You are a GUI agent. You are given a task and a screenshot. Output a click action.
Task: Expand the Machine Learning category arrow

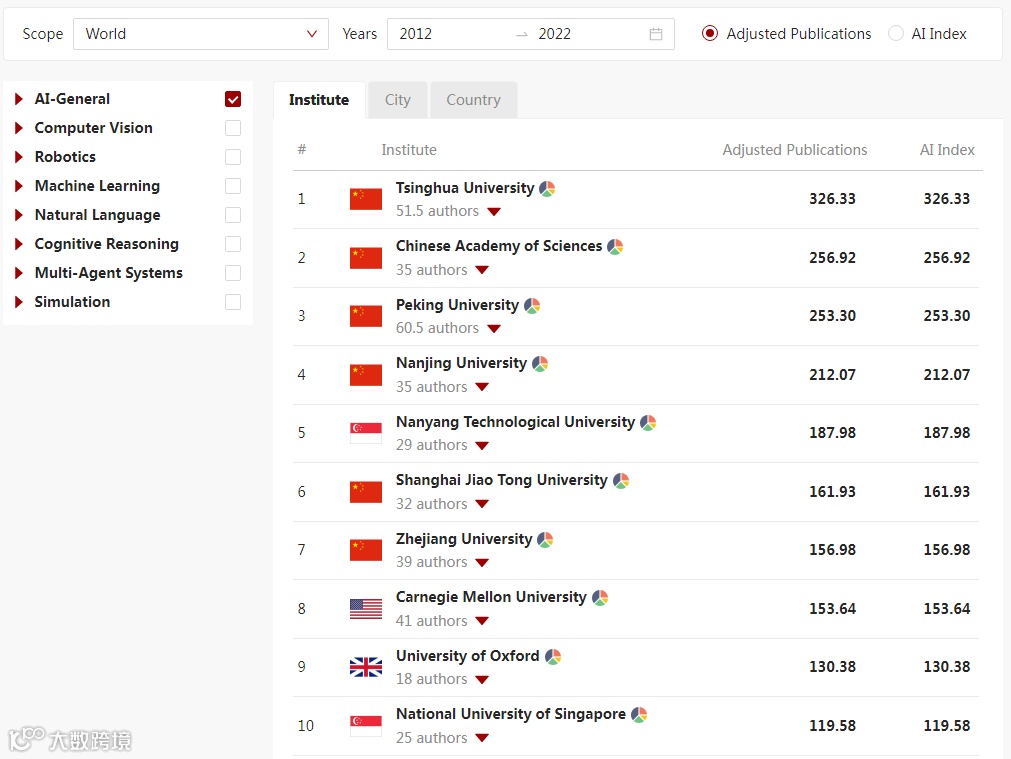(x=19, y=186)
